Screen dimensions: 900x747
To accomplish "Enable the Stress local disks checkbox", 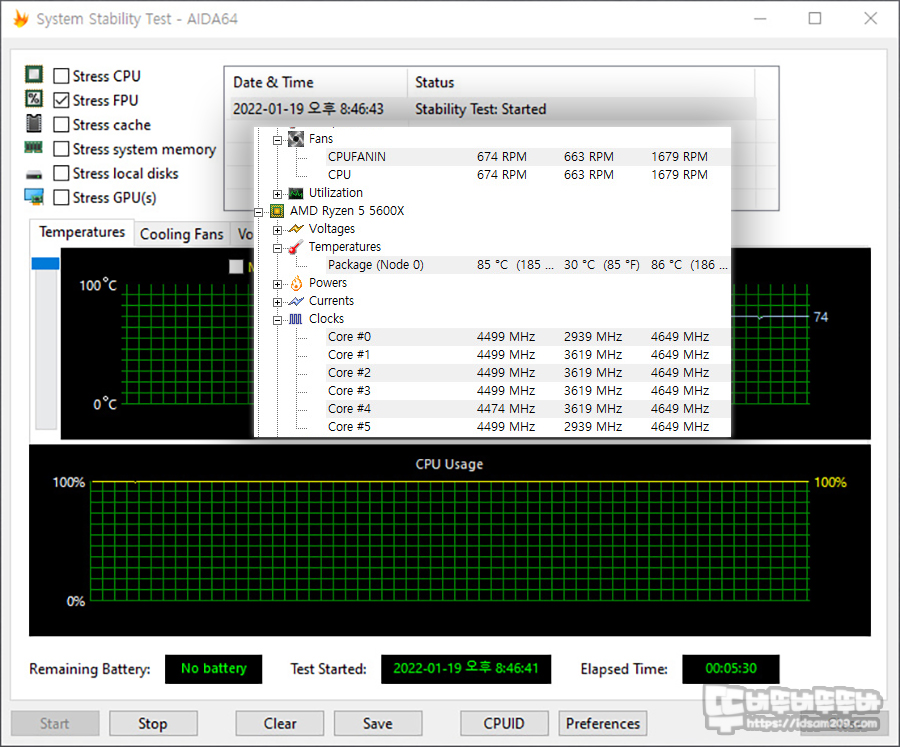I will click(x=61, y=173).
